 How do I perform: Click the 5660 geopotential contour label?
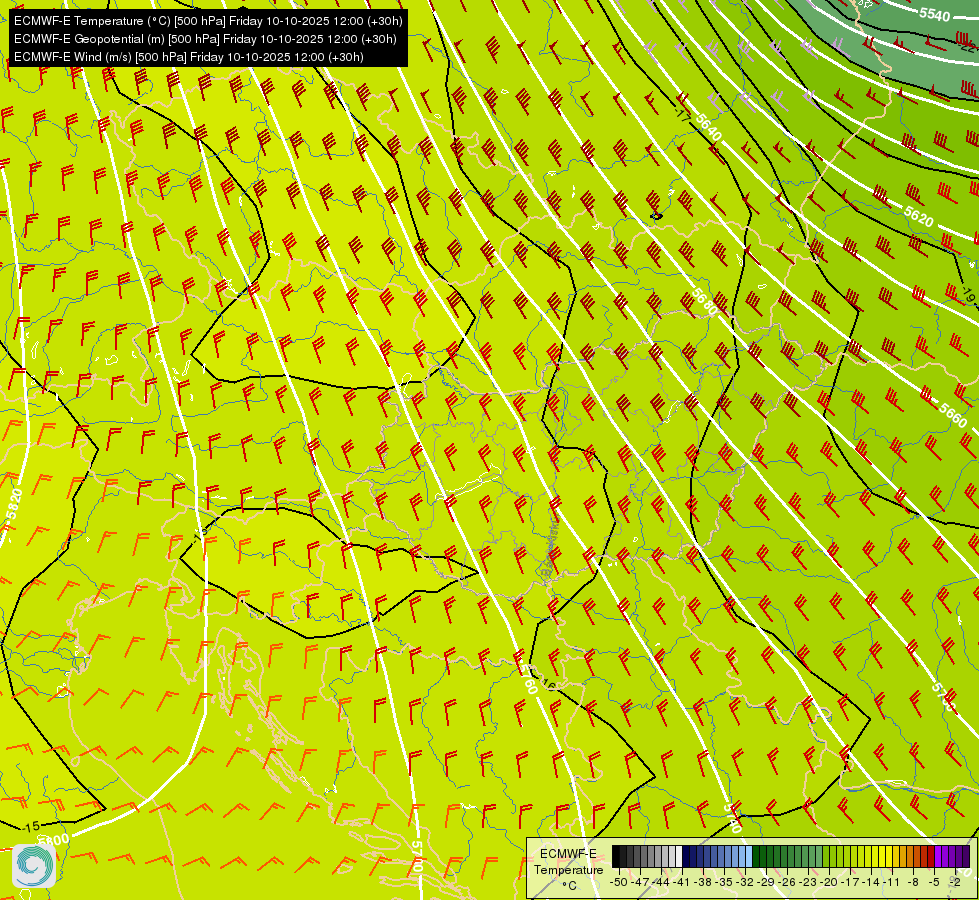pos(953,415)
